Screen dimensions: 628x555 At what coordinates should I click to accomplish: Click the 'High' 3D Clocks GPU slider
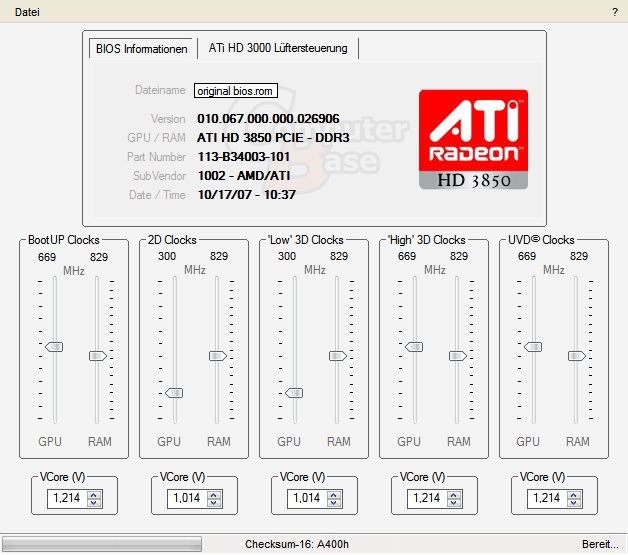tap(414, 347)
